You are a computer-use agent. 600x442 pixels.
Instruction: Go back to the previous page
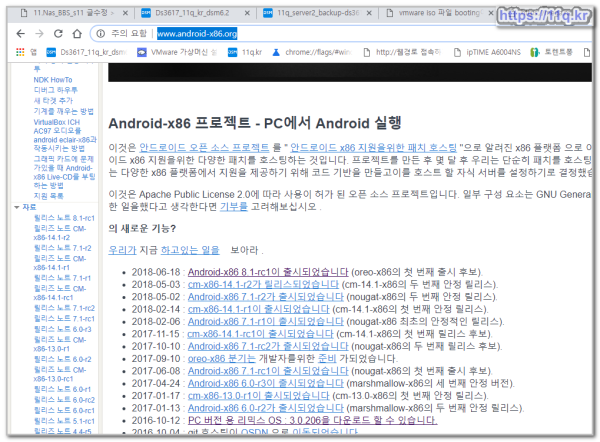coord(21,34)
